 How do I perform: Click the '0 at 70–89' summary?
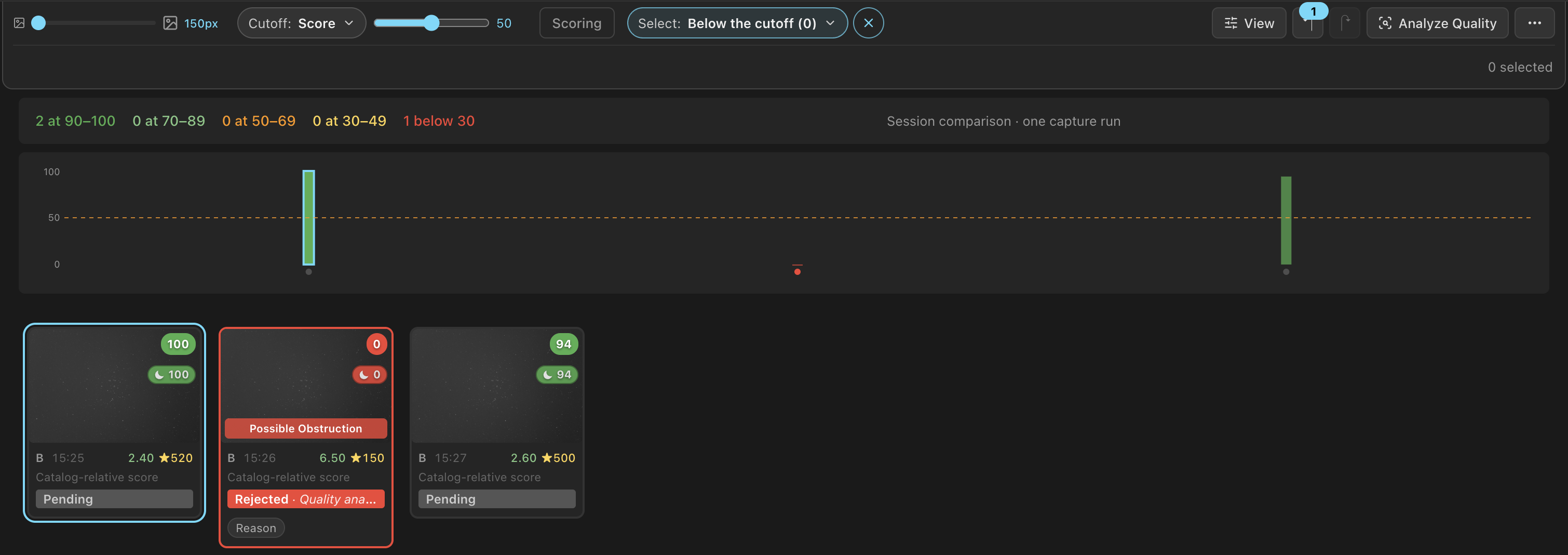169,121
